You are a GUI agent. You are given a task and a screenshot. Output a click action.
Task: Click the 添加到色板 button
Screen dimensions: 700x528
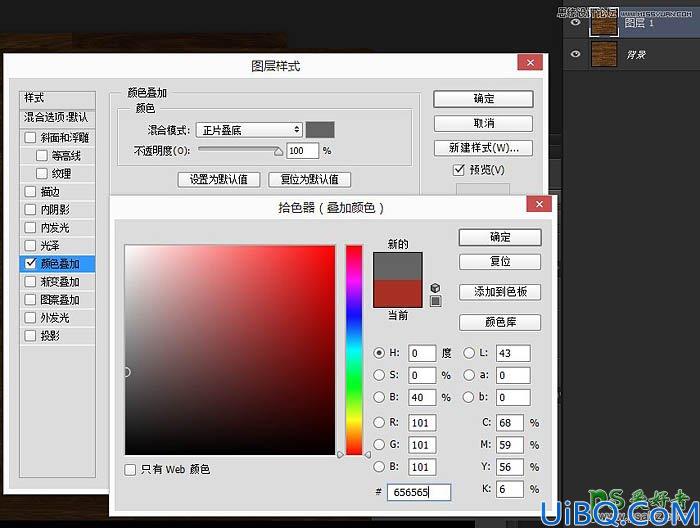[x=500, y=292]
